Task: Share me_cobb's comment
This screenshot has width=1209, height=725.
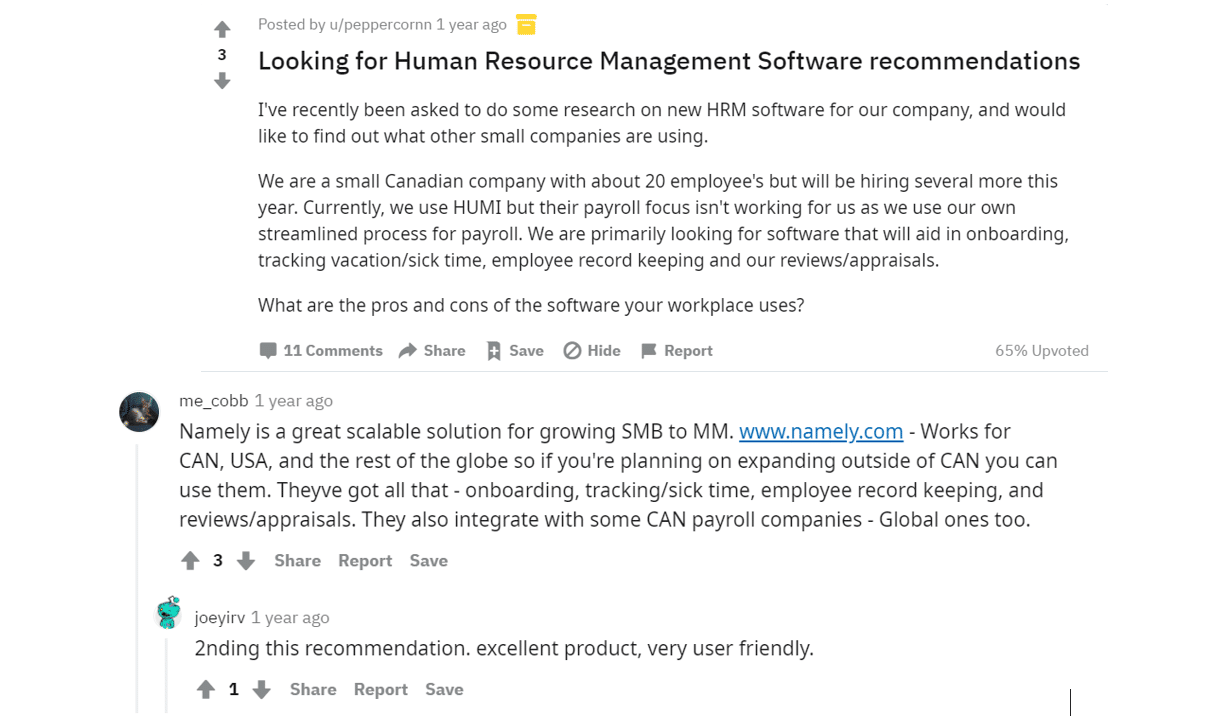Action: coord(297,560)
